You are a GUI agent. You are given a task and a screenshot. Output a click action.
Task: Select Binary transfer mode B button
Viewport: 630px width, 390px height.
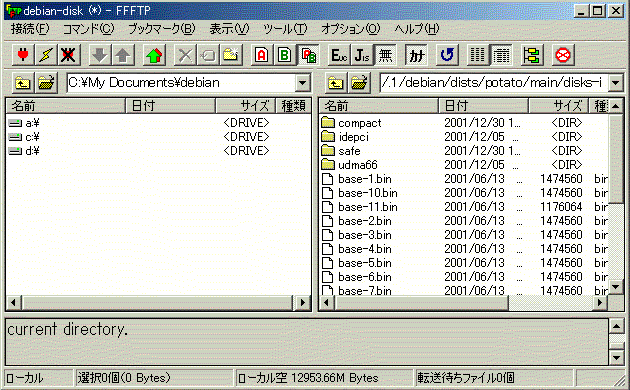284,55
